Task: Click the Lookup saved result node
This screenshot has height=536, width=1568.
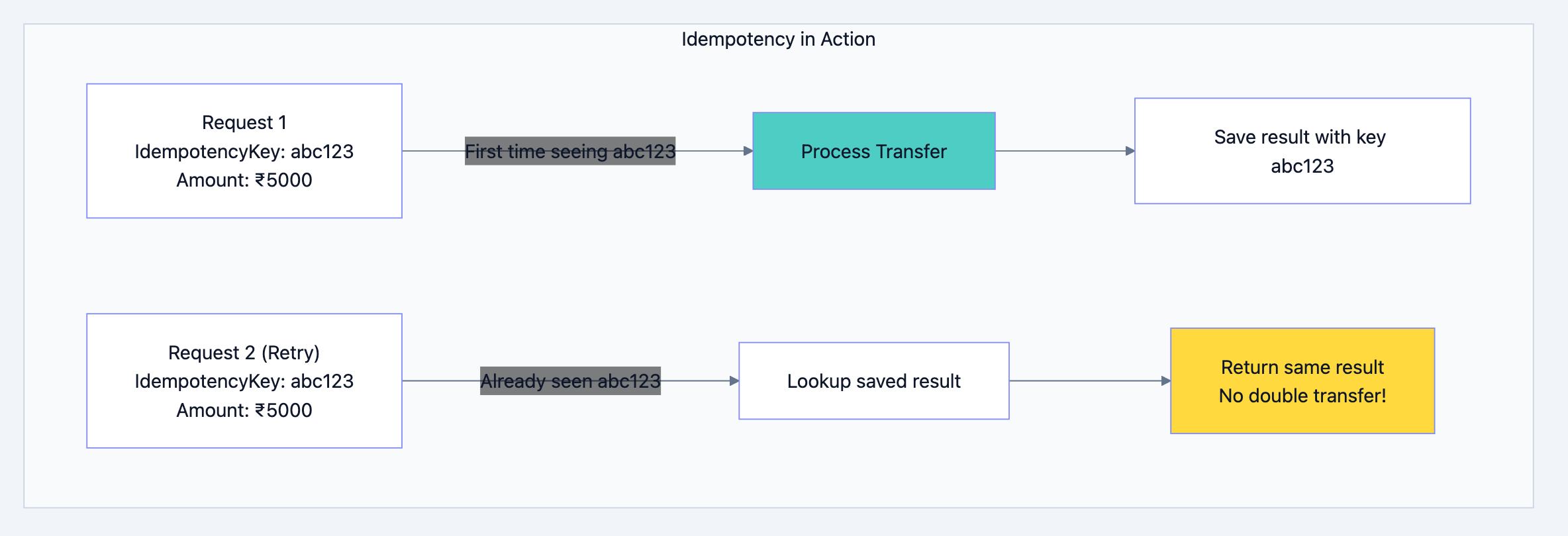Action: tap(873, 381)
